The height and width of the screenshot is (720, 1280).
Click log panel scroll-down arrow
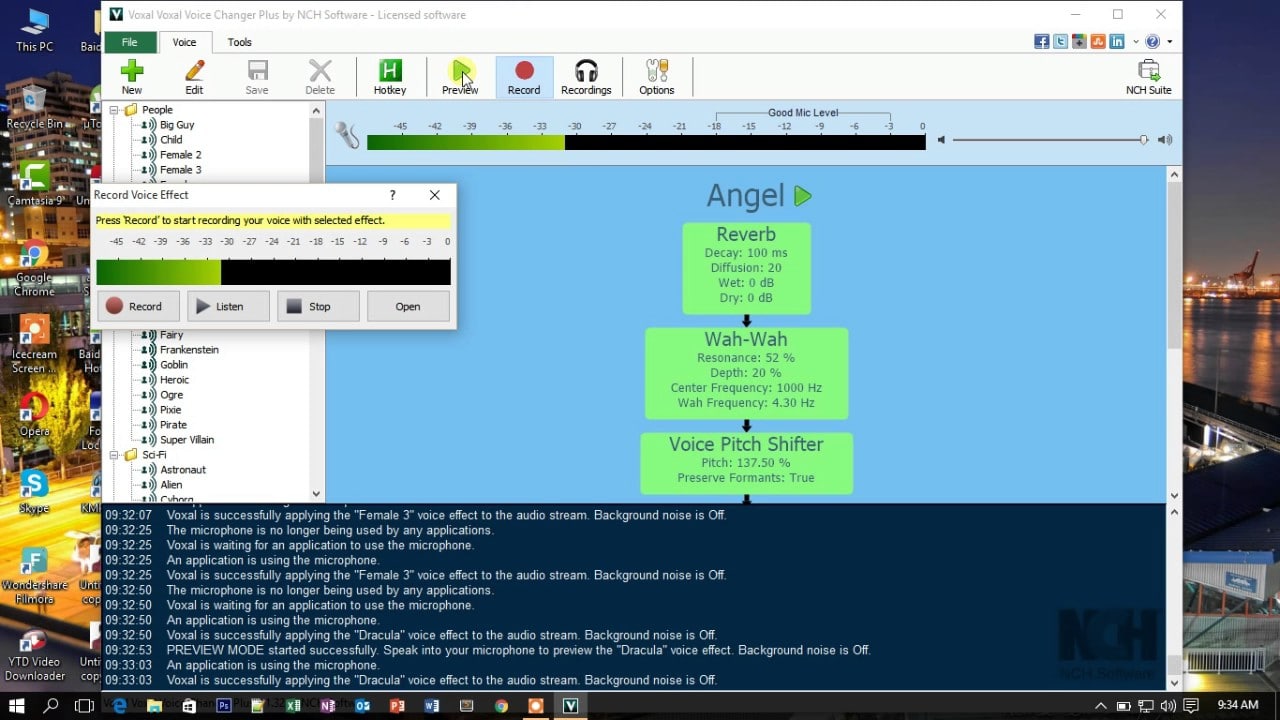(x=1175, y=683)
